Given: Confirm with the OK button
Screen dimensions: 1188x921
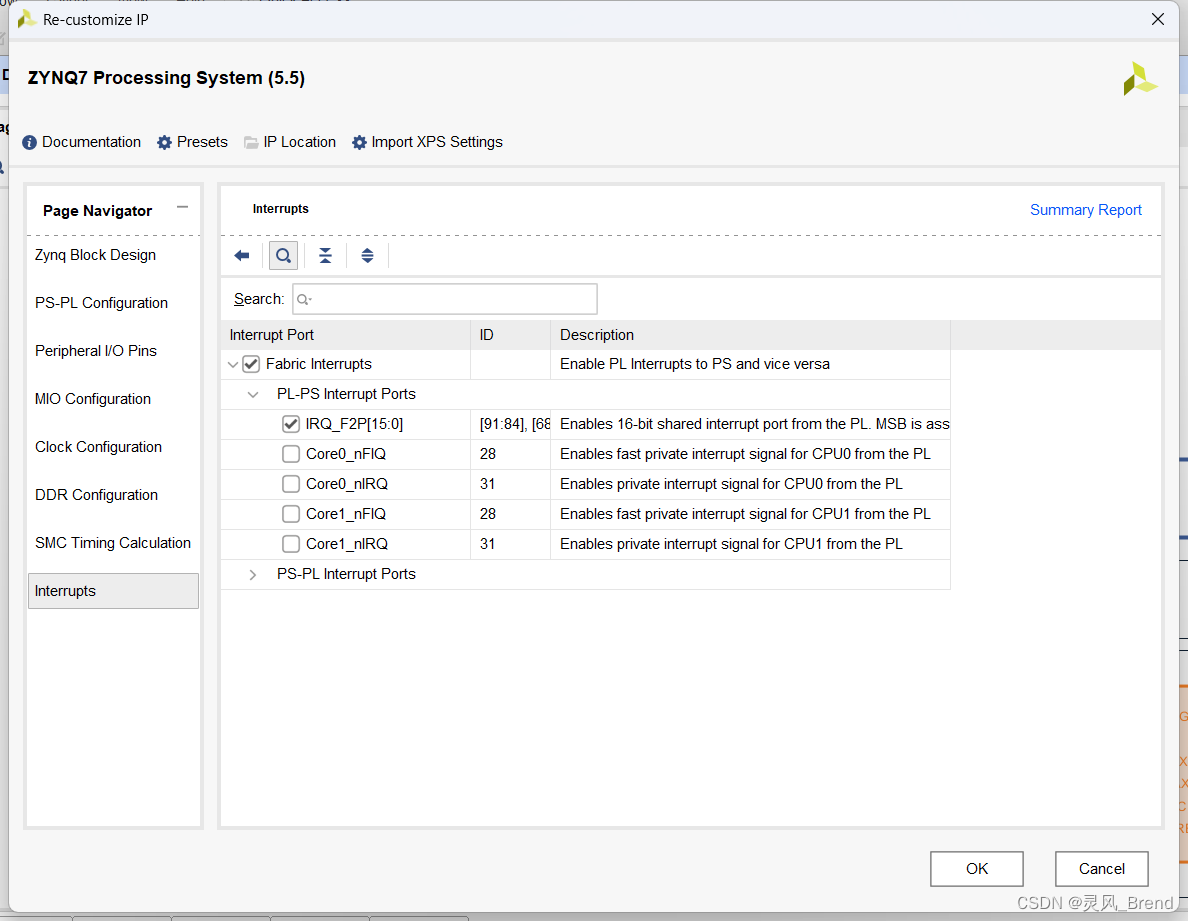Looking at the screenshot, I should [977, 869].
